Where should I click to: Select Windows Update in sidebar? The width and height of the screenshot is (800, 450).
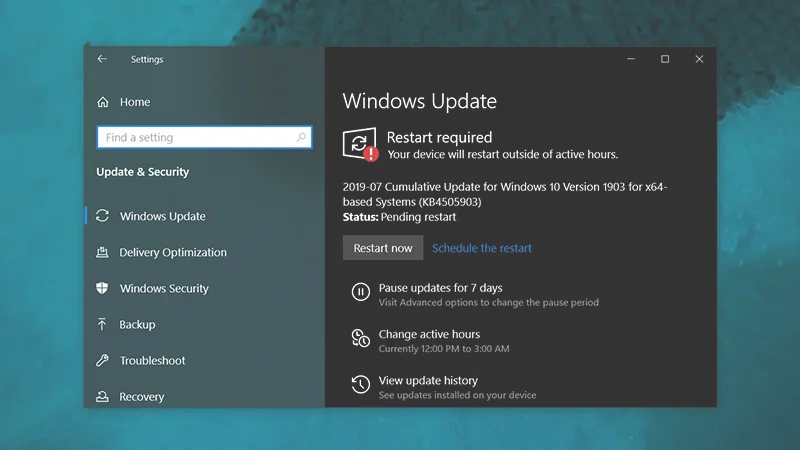(x=163, y=216)
